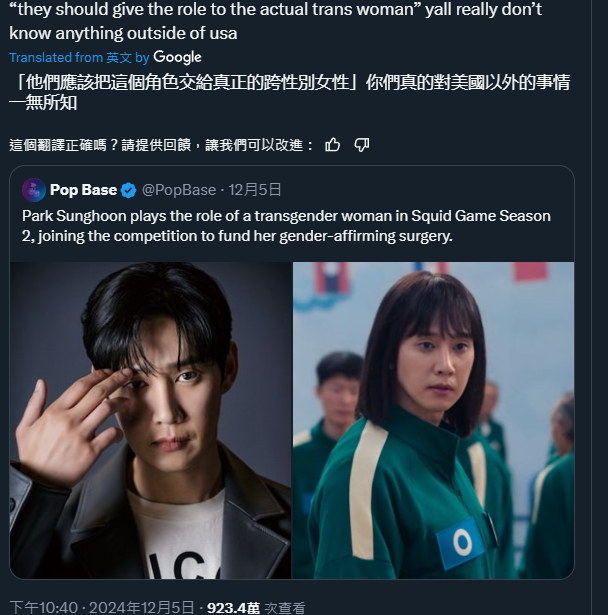Click the 923.4萬 view count
Image resolution: width=608 pixels, height=615 pixels.
[233, 608]
